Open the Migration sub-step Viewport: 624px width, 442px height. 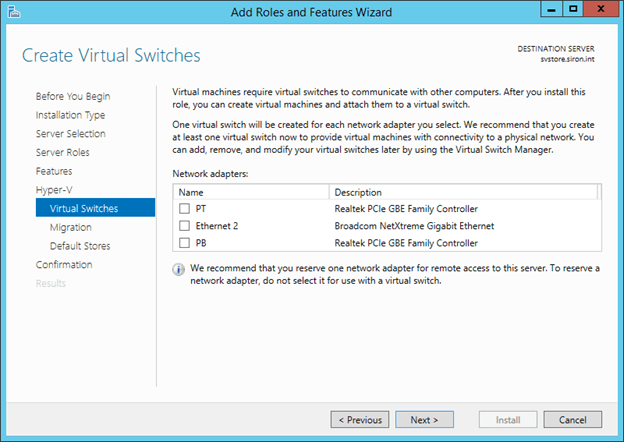(x=70, y=227)
